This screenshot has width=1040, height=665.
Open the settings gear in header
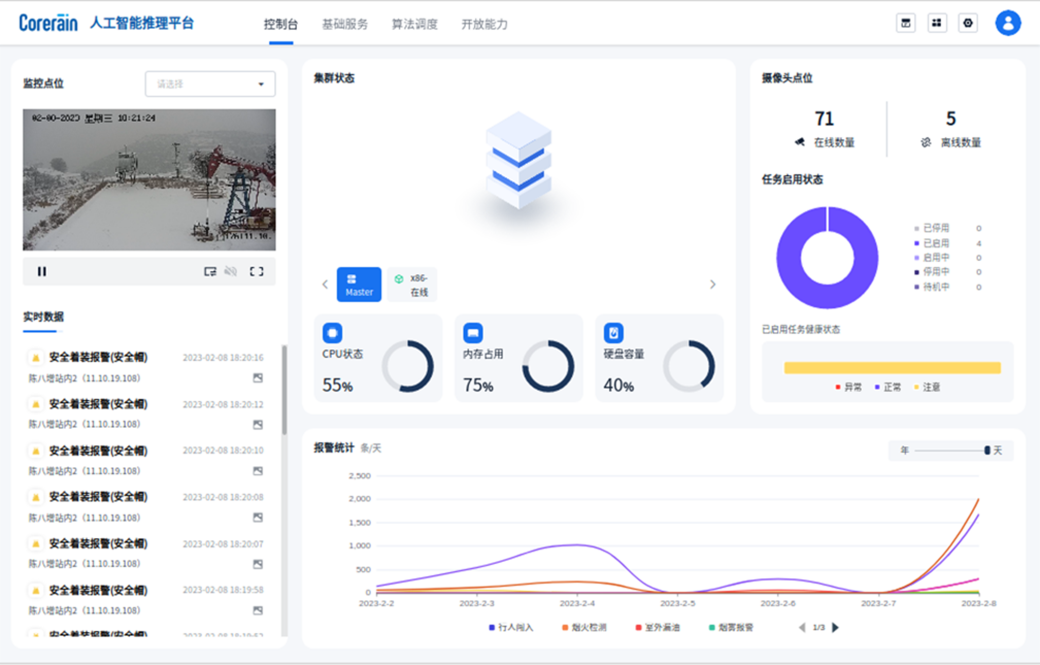tap(967, 23)
